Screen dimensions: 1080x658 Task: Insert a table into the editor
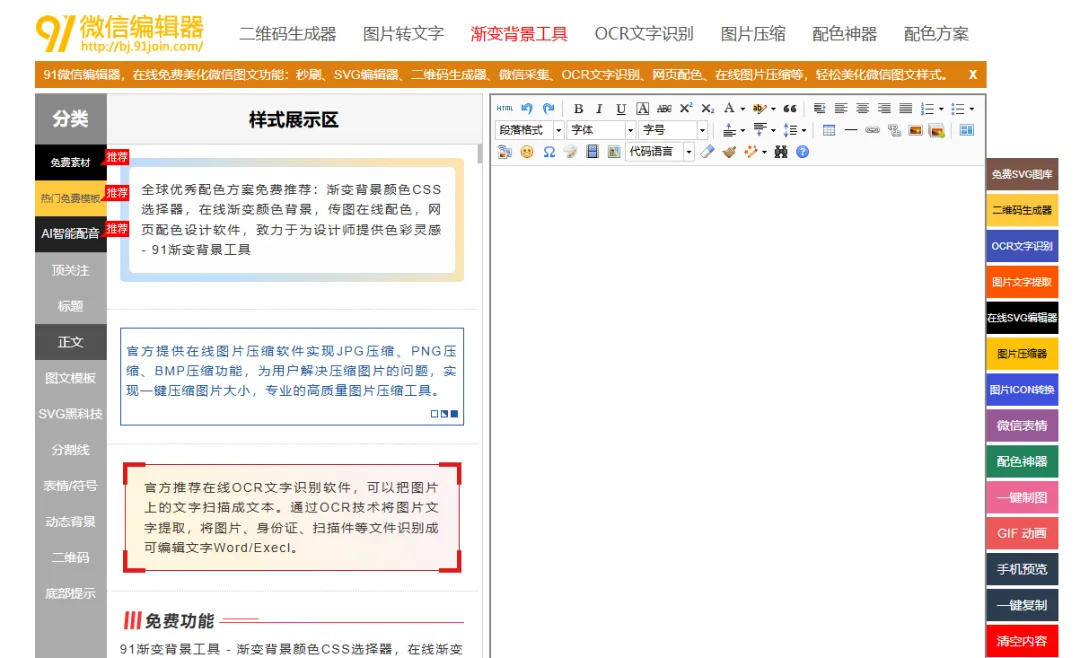pos(828,130)
